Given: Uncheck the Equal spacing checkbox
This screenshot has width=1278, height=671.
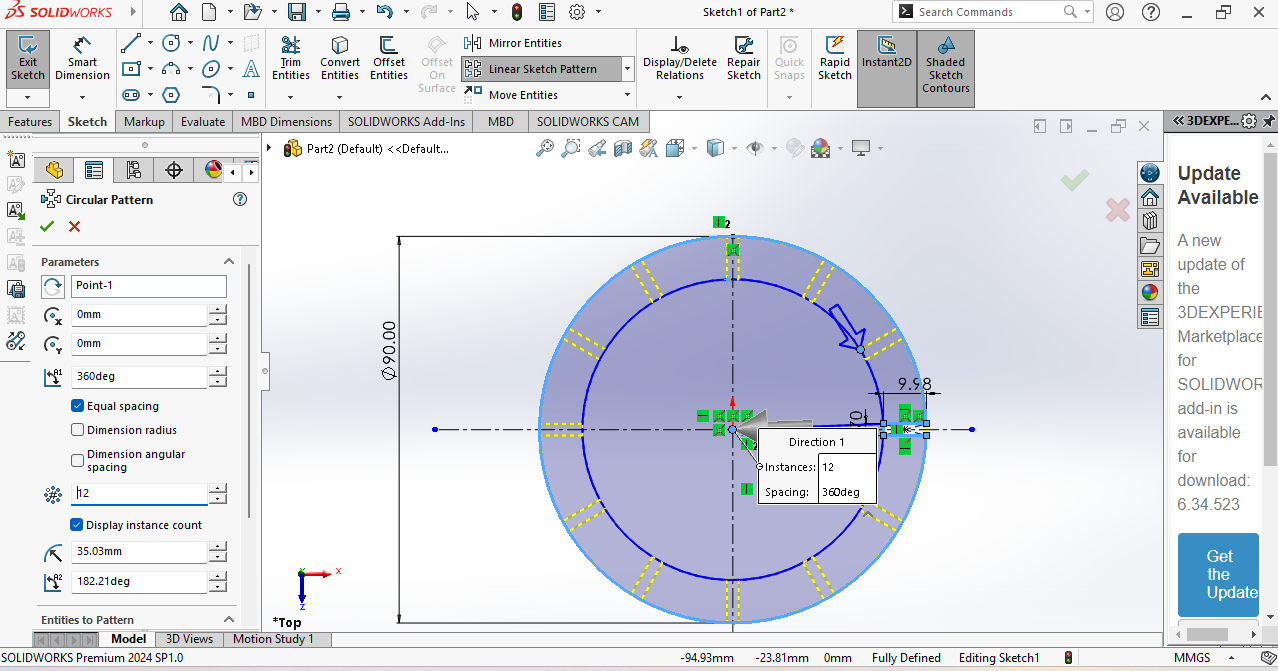Looking at the screenshot, I should 78,406.
